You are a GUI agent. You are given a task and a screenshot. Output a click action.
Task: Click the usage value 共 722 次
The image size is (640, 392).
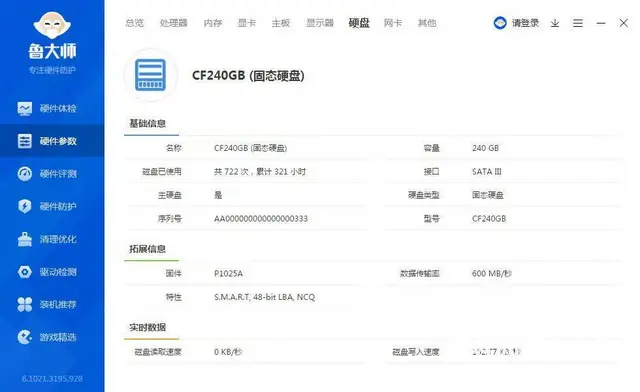tap(231, 172)
